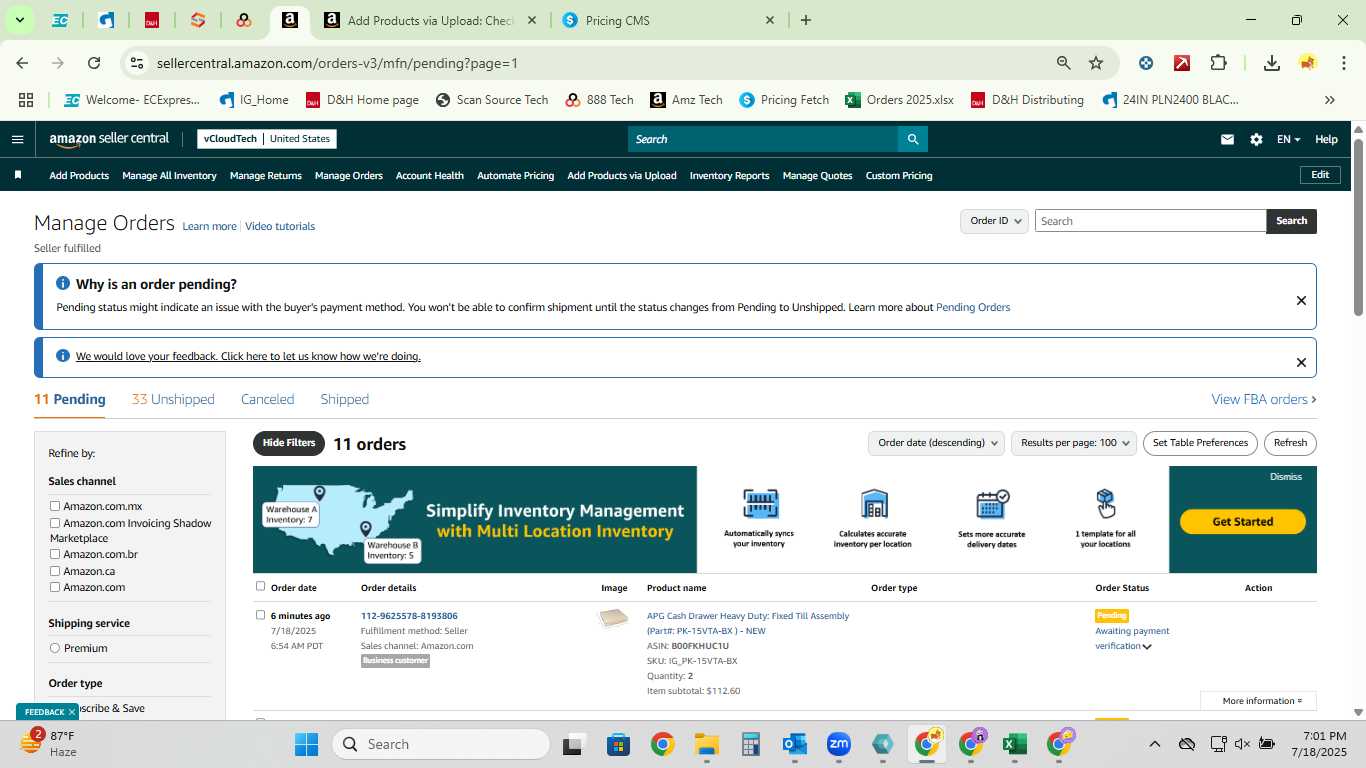Open the Automate Pricing menu item

click(x=515, y=175)
